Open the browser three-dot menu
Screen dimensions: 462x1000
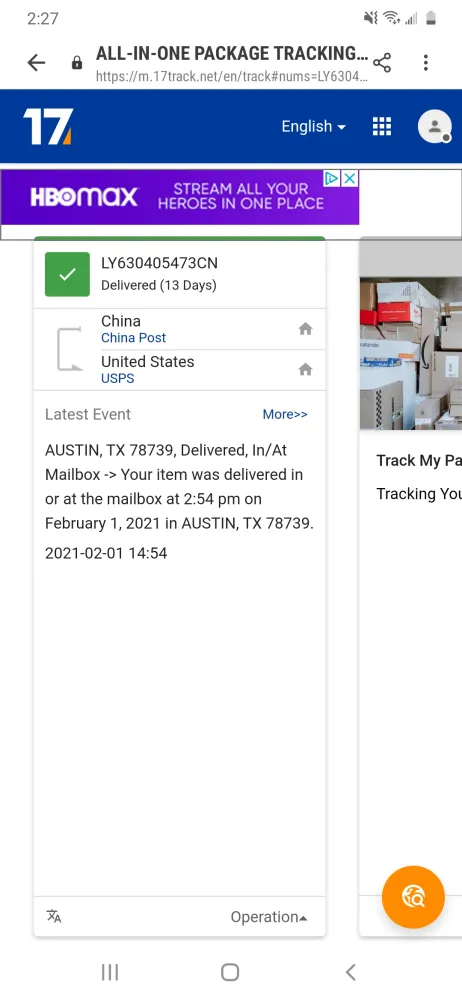(x=426, y=62)
